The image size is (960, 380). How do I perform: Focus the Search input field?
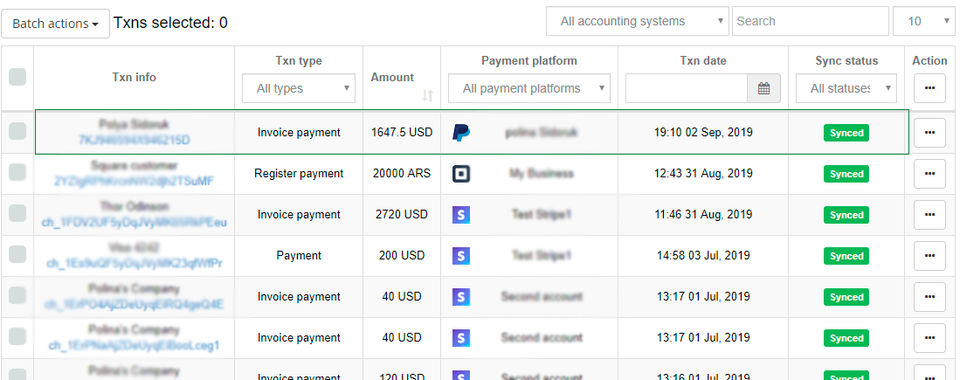[x=810, y=21]
